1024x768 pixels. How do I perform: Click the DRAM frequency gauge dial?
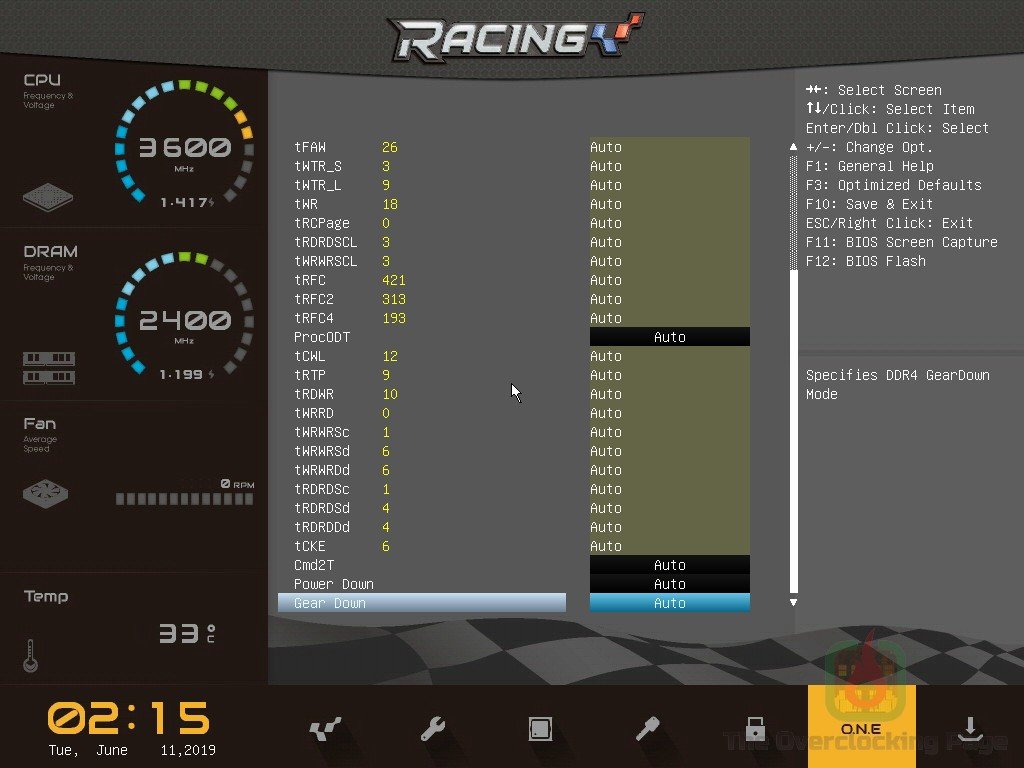[x=185, y=318]
